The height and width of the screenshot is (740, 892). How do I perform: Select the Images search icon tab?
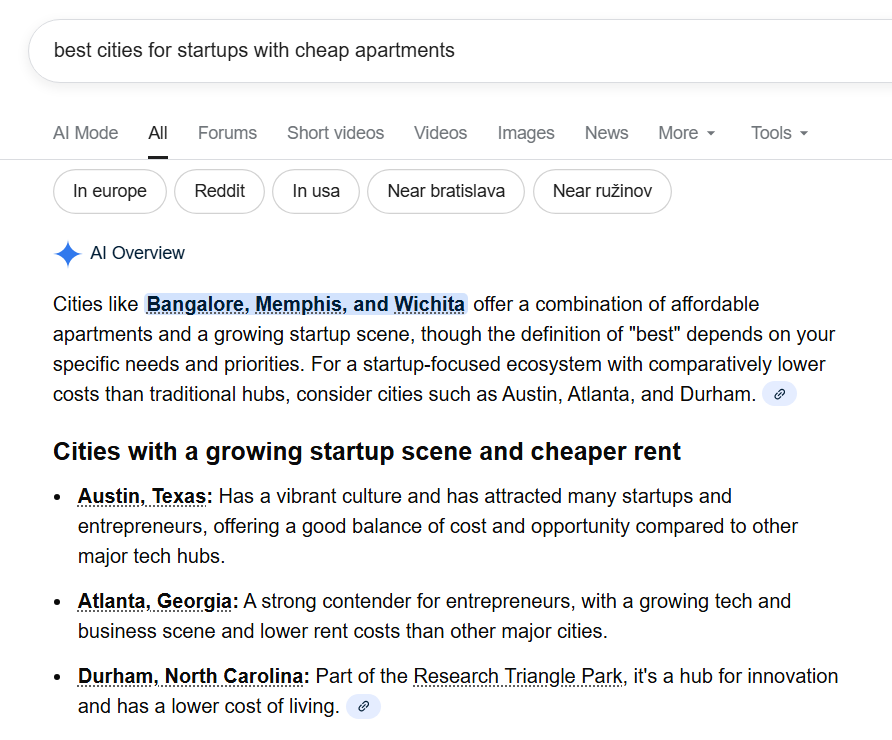526,132
